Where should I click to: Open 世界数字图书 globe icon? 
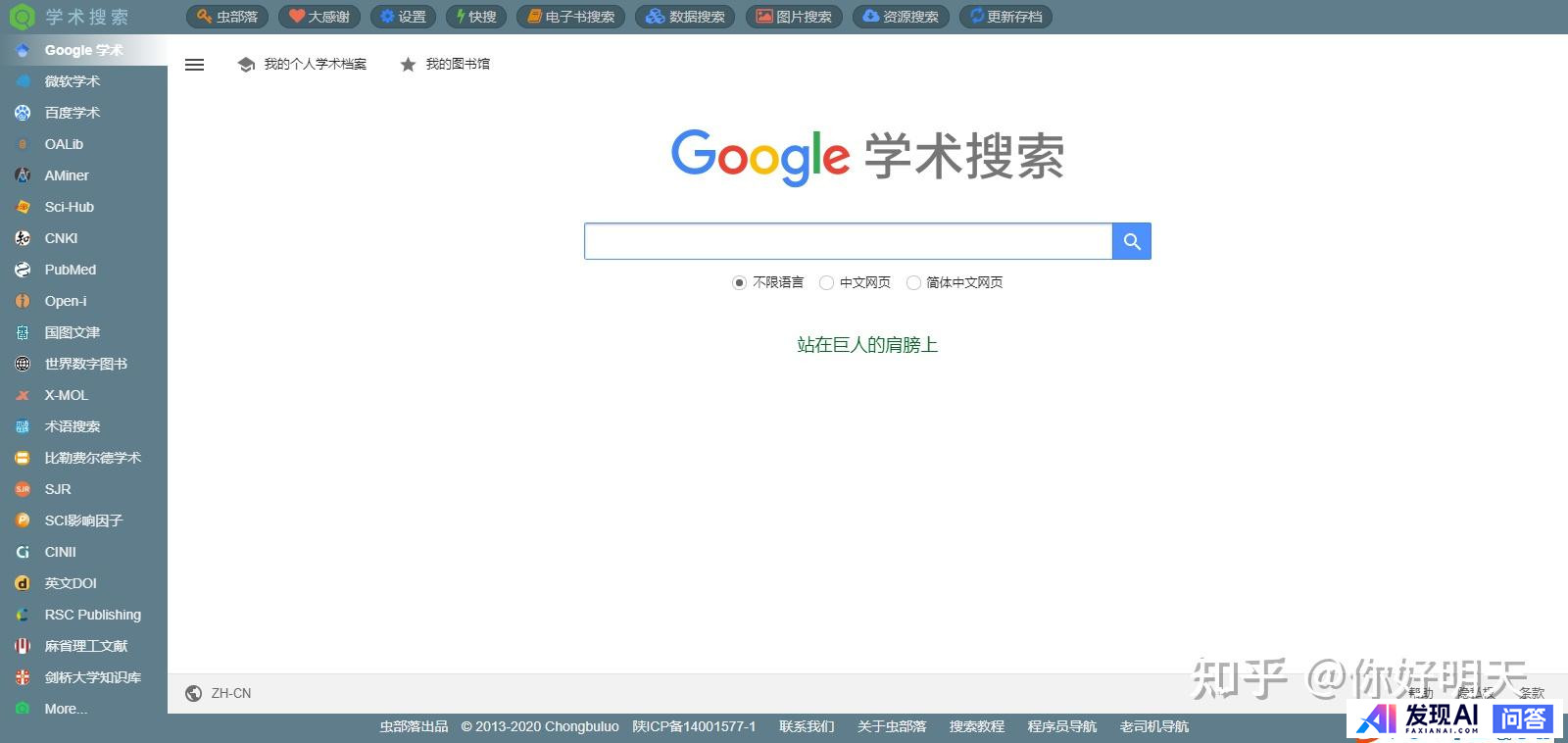pos(23,364)
